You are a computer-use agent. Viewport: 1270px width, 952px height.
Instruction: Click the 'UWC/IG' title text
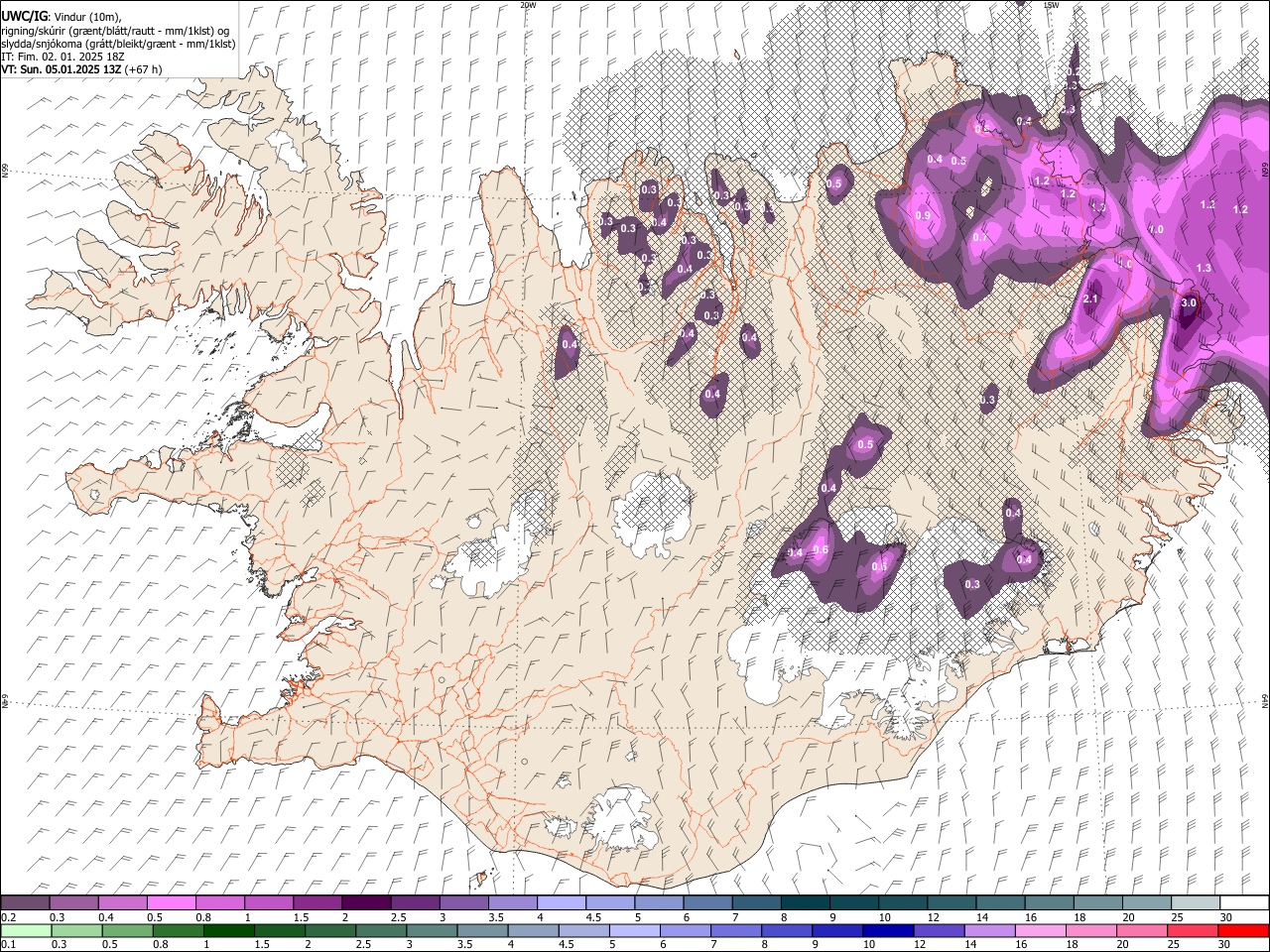(x=23, y=16)
